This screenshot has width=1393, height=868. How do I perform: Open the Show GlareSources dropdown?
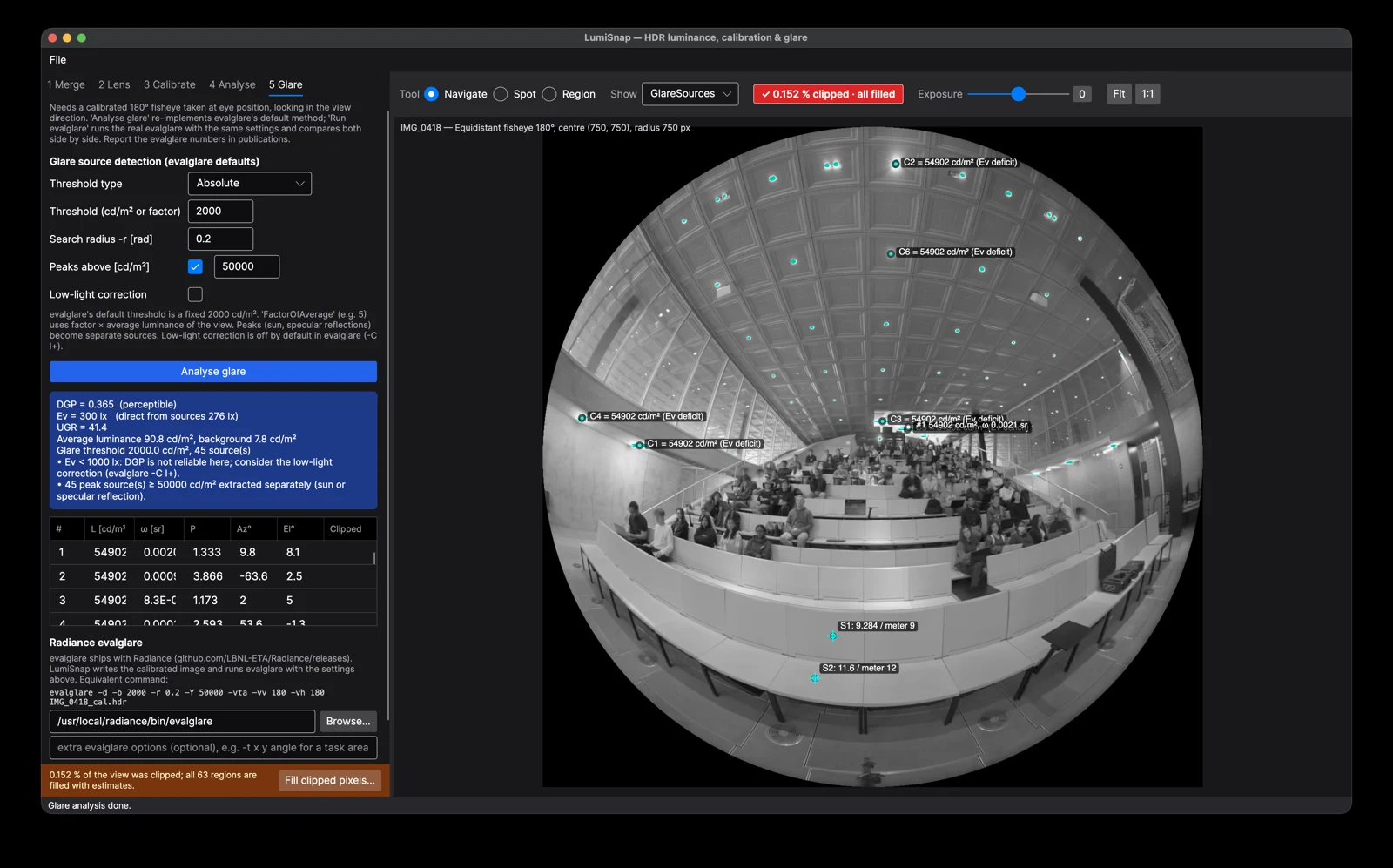tap(690, 94)
